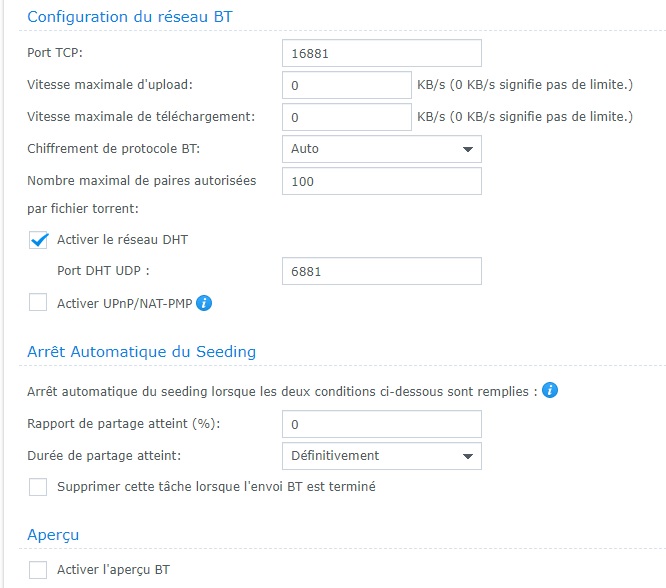Click info icon beside seeding conditions text
The height and width of the screenshot is (588, 666).
click(549, 389)
